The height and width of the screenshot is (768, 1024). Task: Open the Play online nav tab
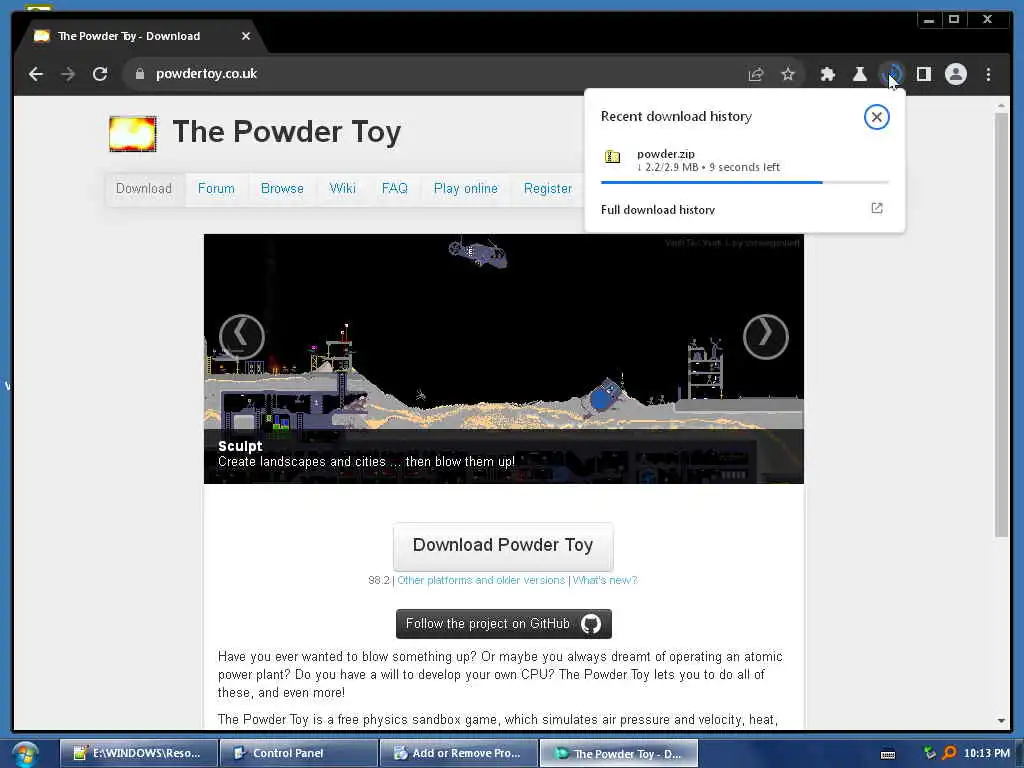(466, 189)
